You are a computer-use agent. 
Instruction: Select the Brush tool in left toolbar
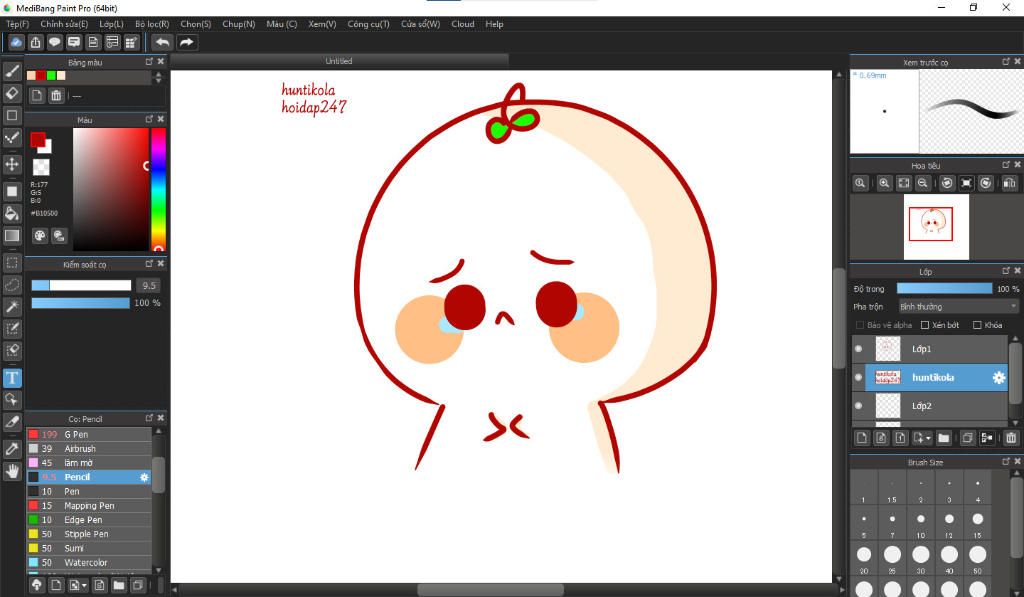[12, 71]
